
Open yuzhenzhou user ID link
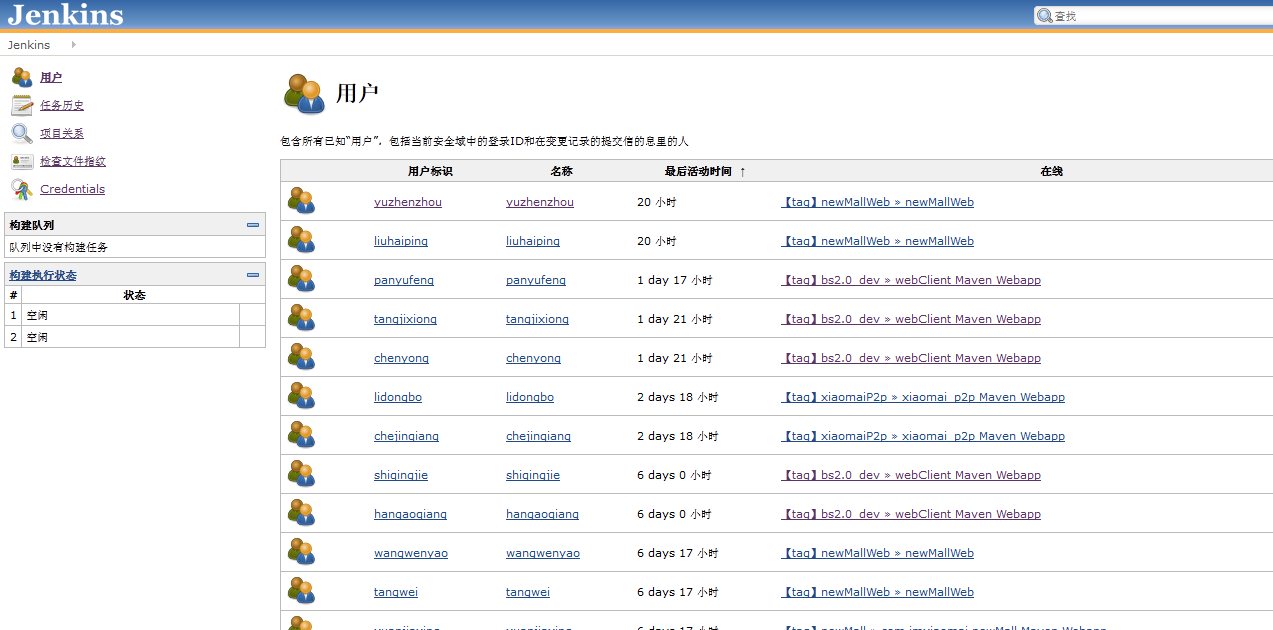coord(408,202)
